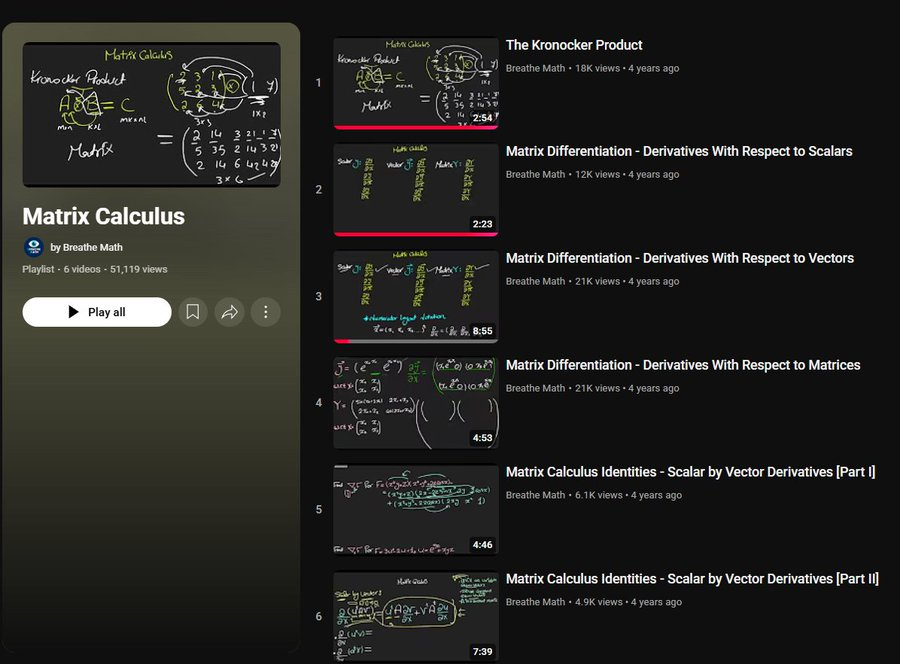Open 'Derivatives With Respect to Scalars' video

tap(679, 151)
